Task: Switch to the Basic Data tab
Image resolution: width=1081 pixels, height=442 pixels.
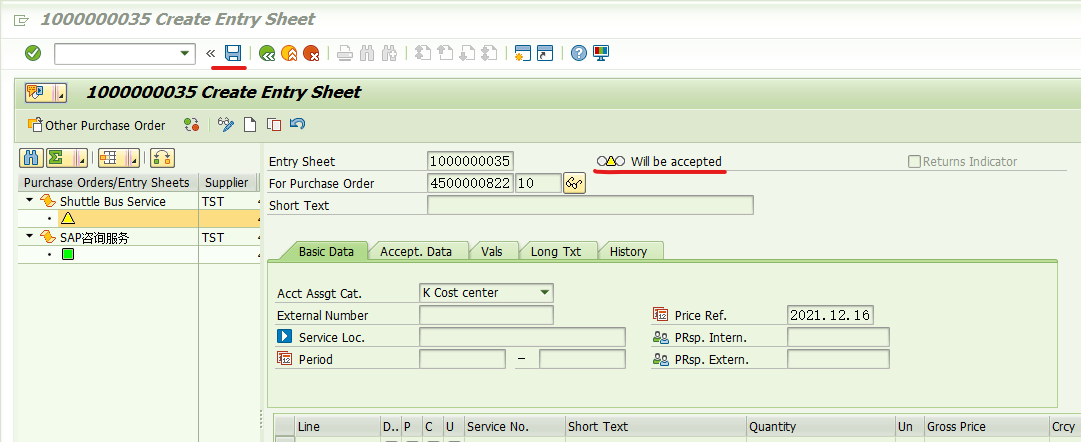Action: point(325,252)
